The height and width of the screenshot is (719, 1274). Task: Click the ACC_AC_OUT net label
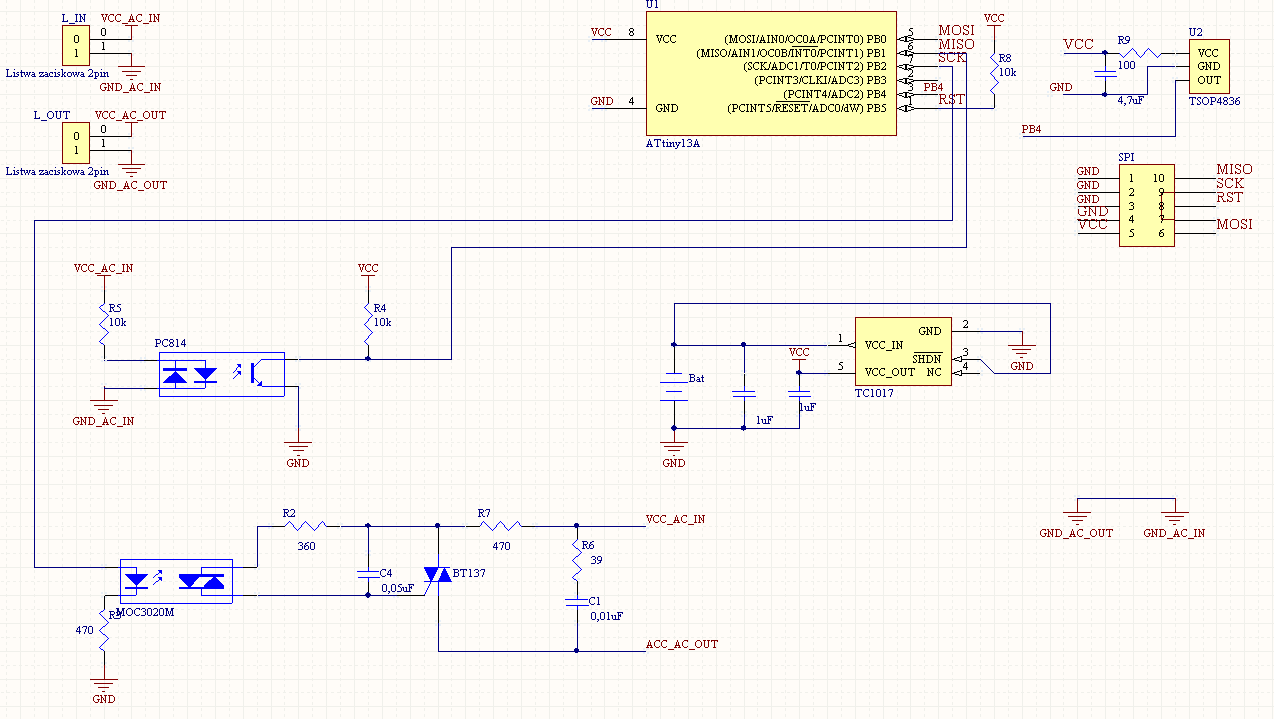click(682, 644)
